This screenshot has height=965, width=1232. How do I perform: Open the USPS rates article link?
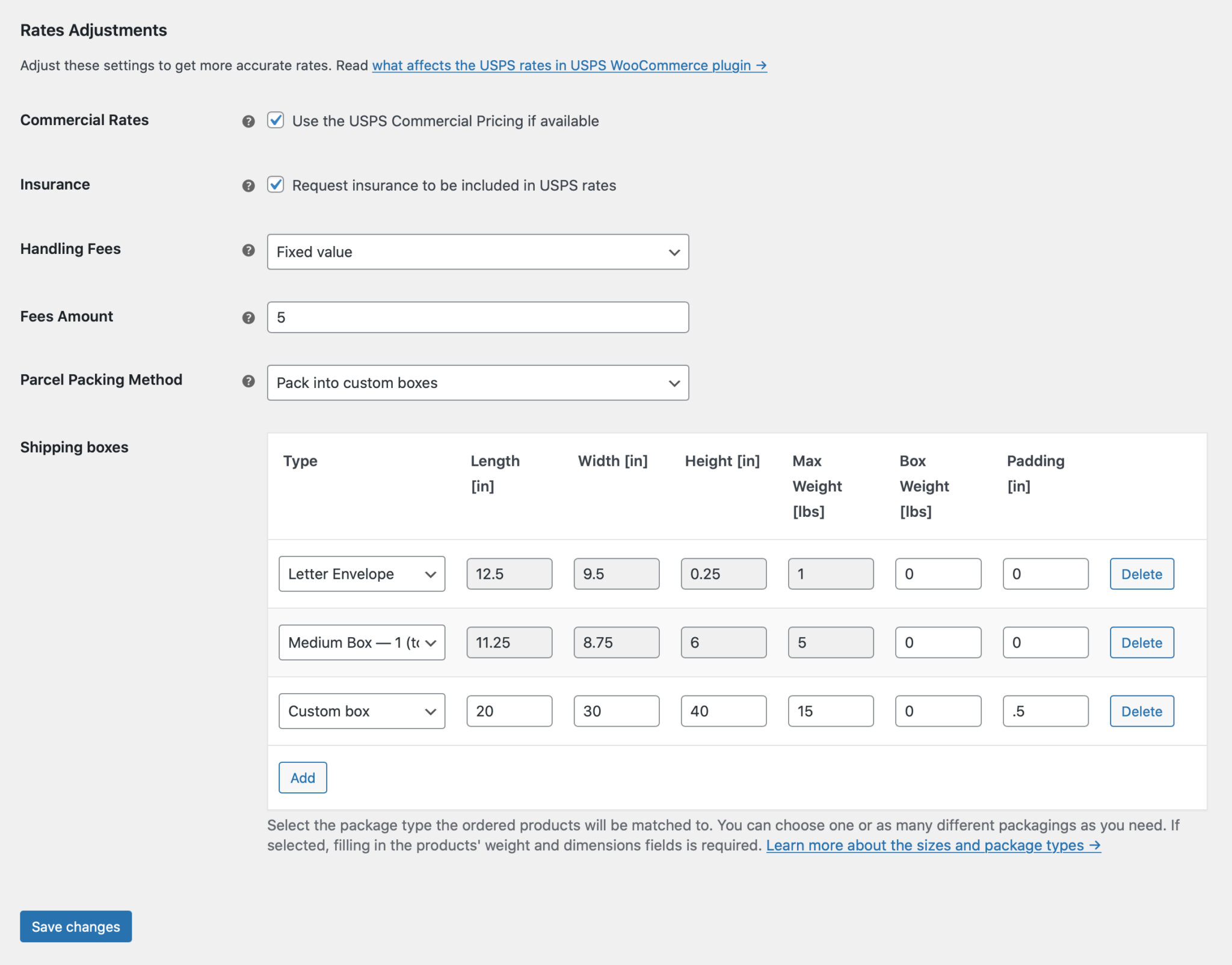(570, 66)
